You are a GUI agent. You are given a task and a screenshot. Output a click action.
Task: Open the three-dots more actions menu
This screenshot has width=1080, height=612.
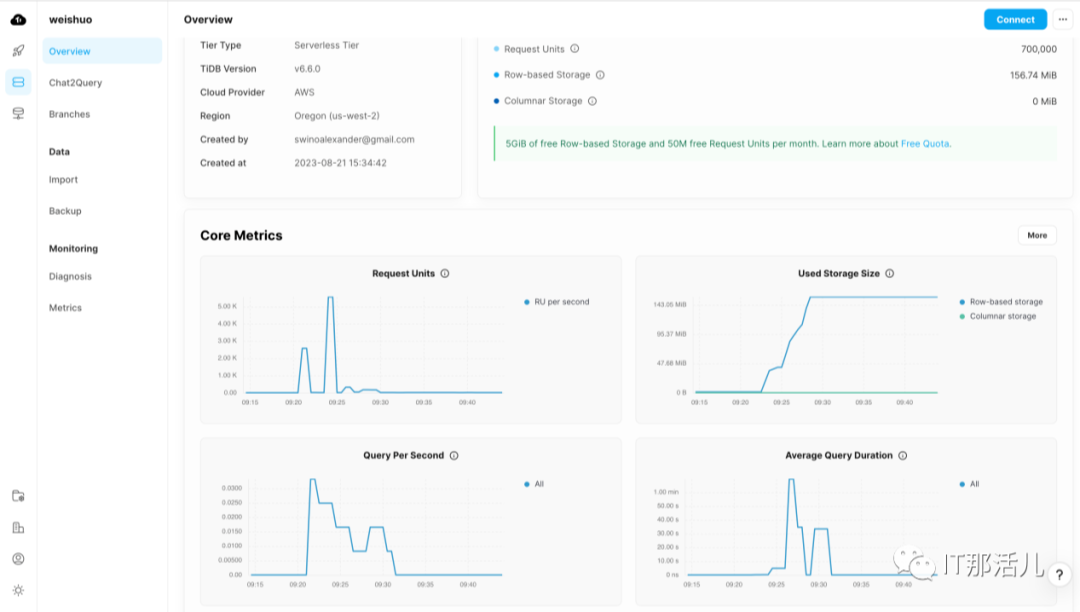[x=1062, y=19]
